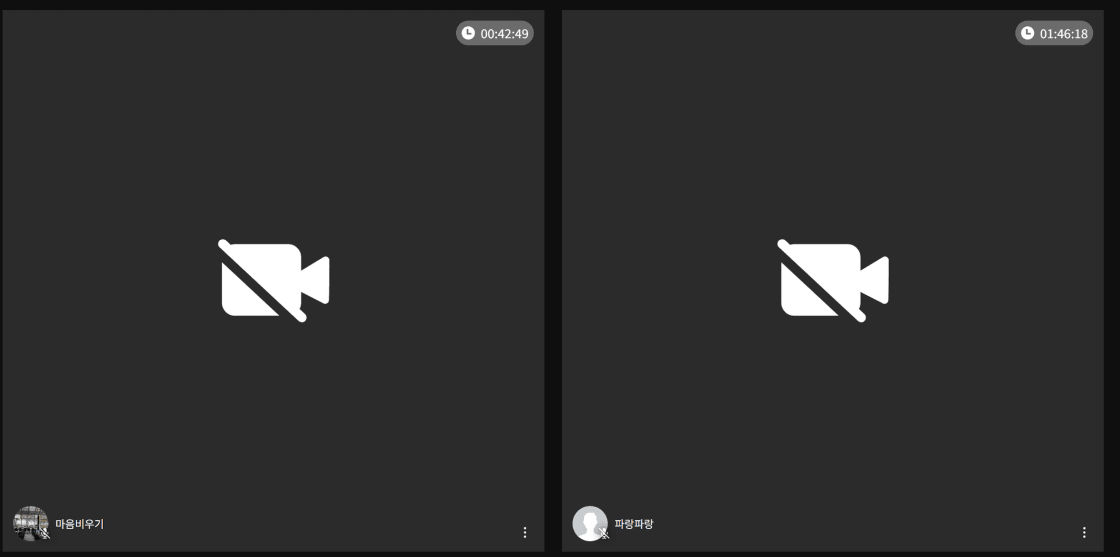1120x557 pixels.
Task: Open the three-dot menu on 파랑파랑's tile
Action: 1084,532
